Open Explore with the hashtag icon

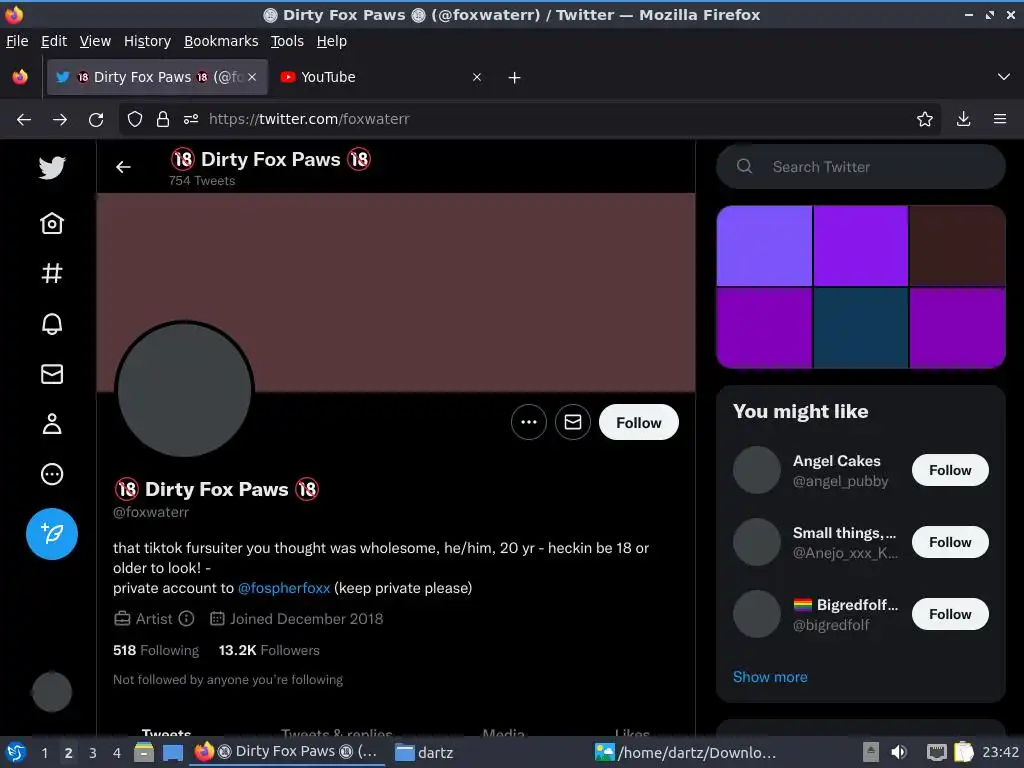pos(52,273)
